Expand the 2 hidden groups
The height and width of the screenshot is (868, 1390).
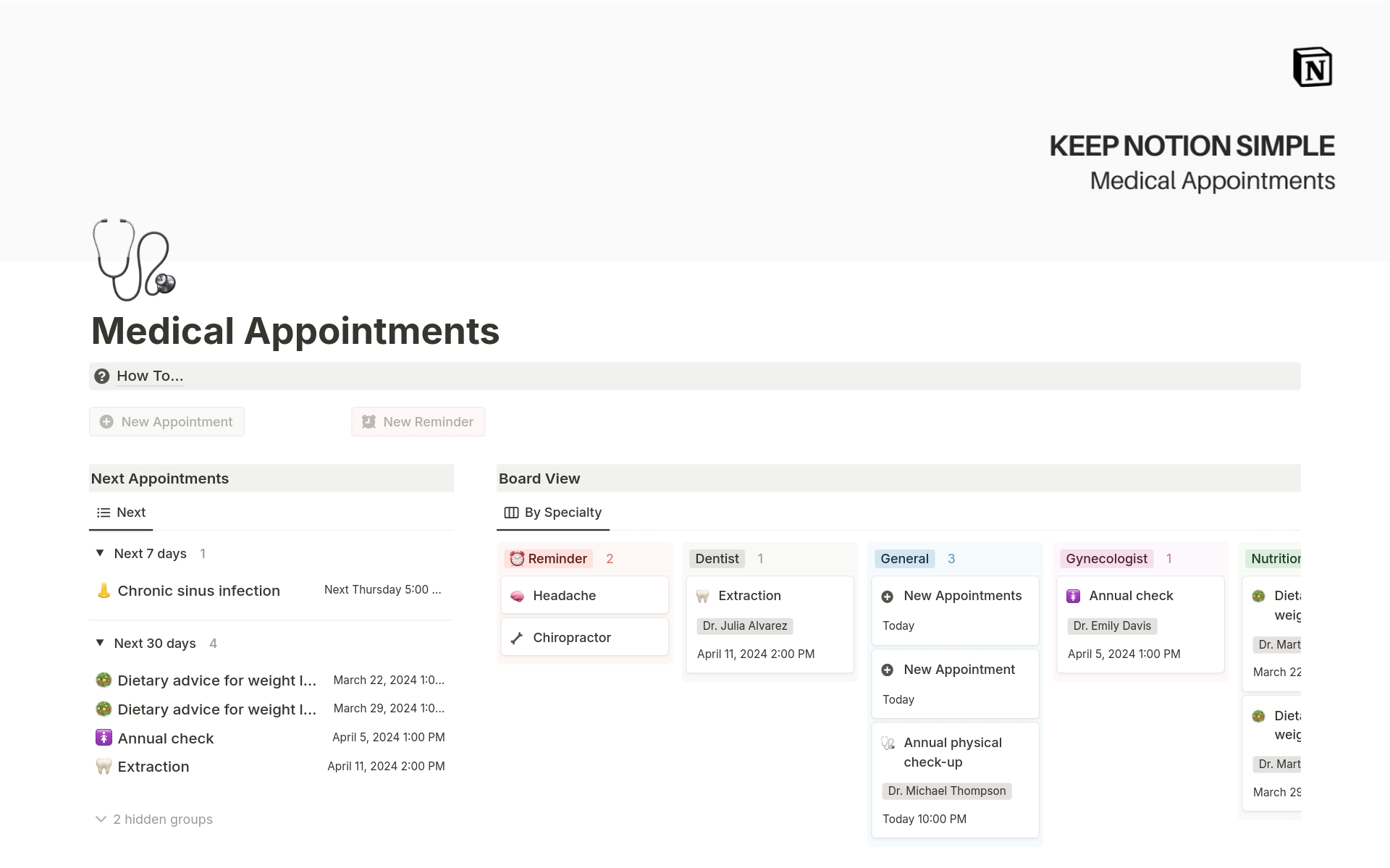pos(154,819)
